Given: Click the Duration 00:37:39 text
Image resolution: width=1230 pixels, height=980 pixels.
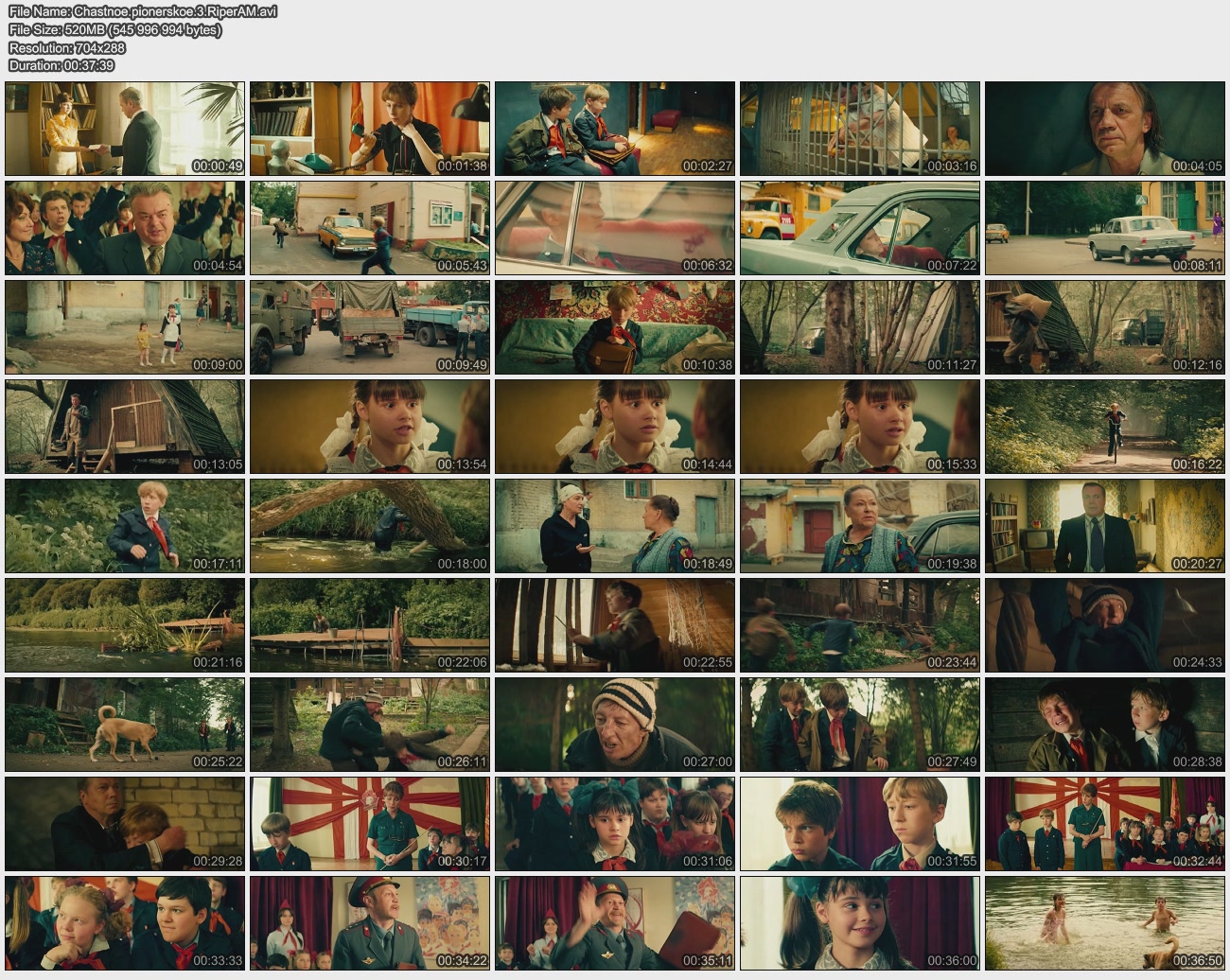Looking at the screenshot, I should coord(61,65).
